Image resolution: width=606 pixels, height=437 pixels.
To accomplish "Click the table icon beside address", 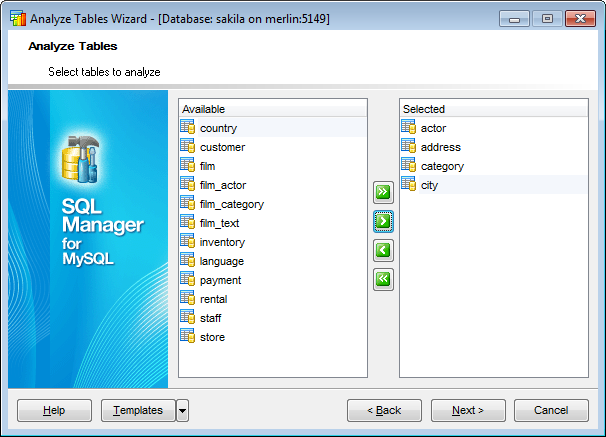I will coord(409,146).
